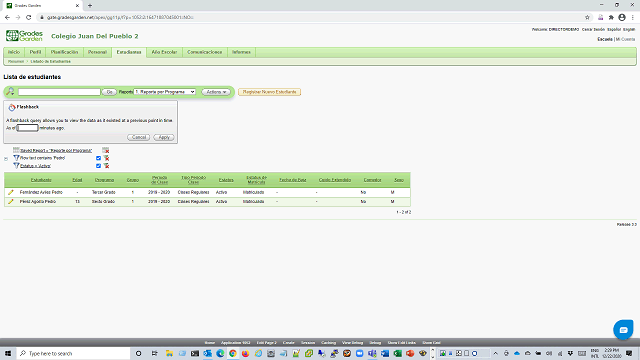Focus the Flashback minutes ago field
Image resolution: width=640 pixels, height=360 pixels.
click(27, 128)
